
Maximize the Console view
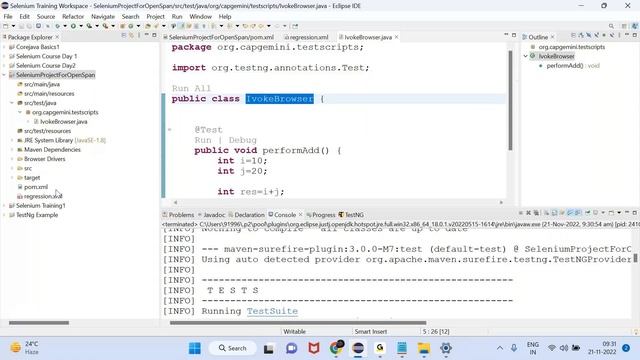635,212
